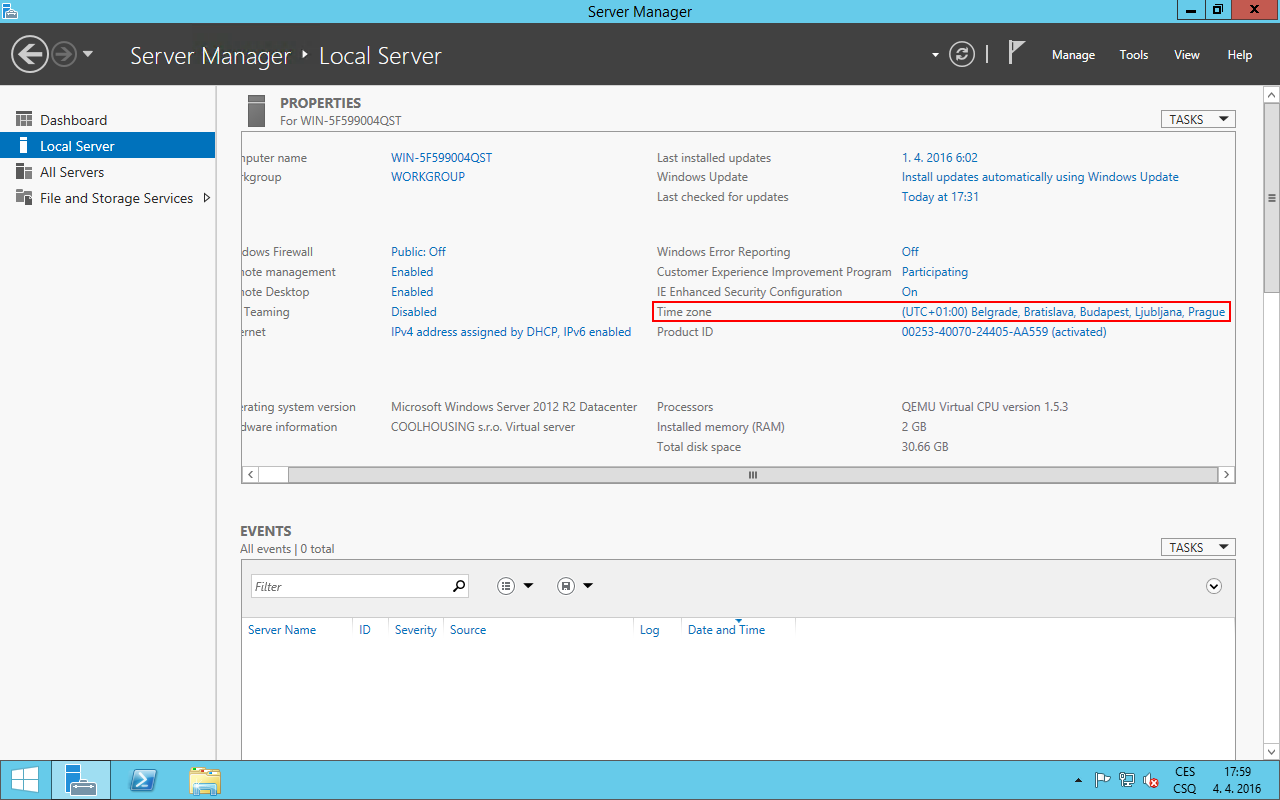
Task: Click the Product ID activated link
Action: pyautogui.click(x=1004, y=332)
